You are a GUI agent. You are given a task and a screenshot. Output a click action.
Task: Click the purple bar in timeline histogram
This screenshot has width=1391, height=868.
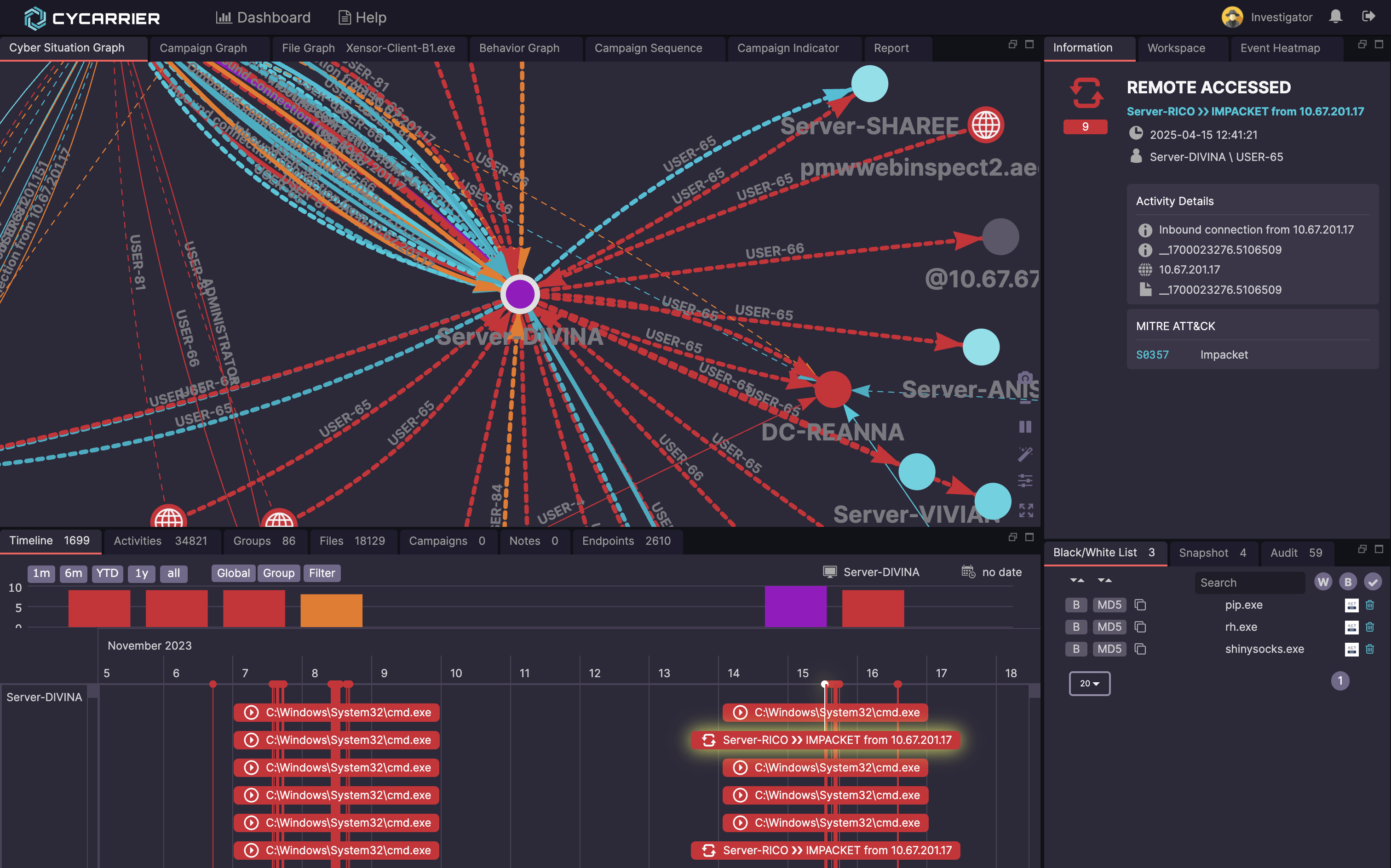coord(795,606)
